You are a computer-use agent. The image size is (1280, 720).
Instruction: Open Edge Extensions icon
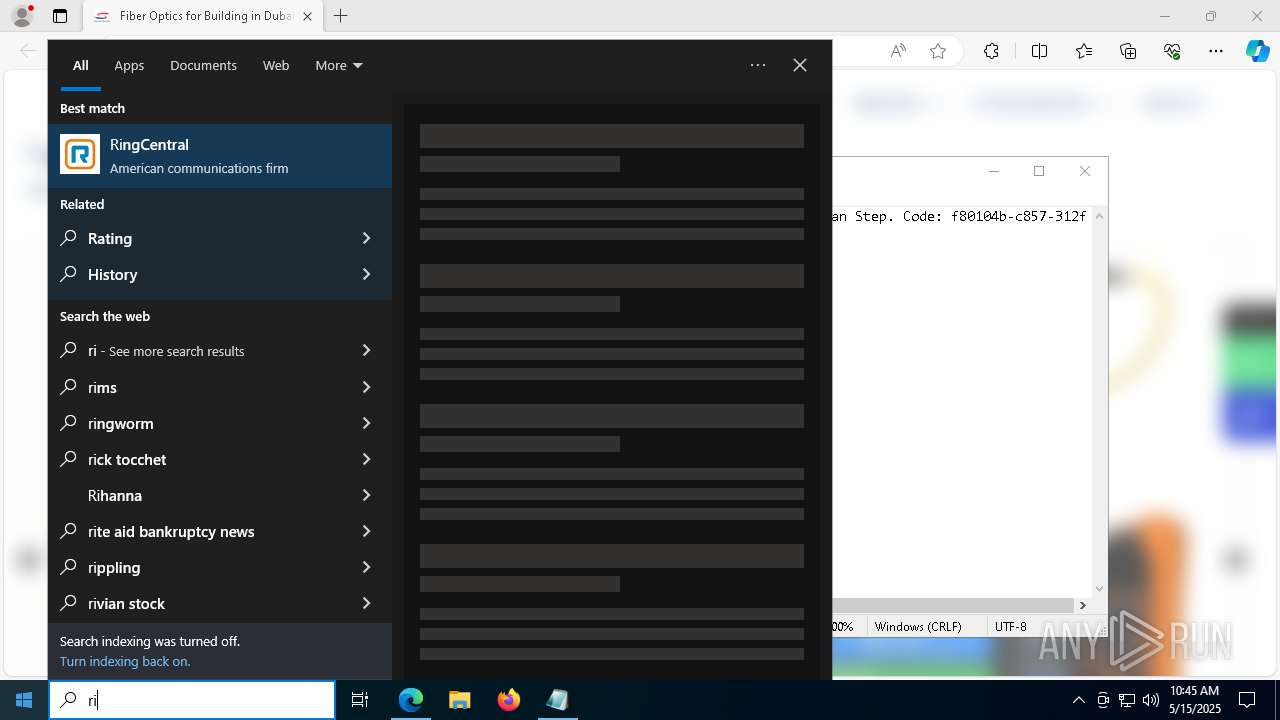(x=991, y=51)
